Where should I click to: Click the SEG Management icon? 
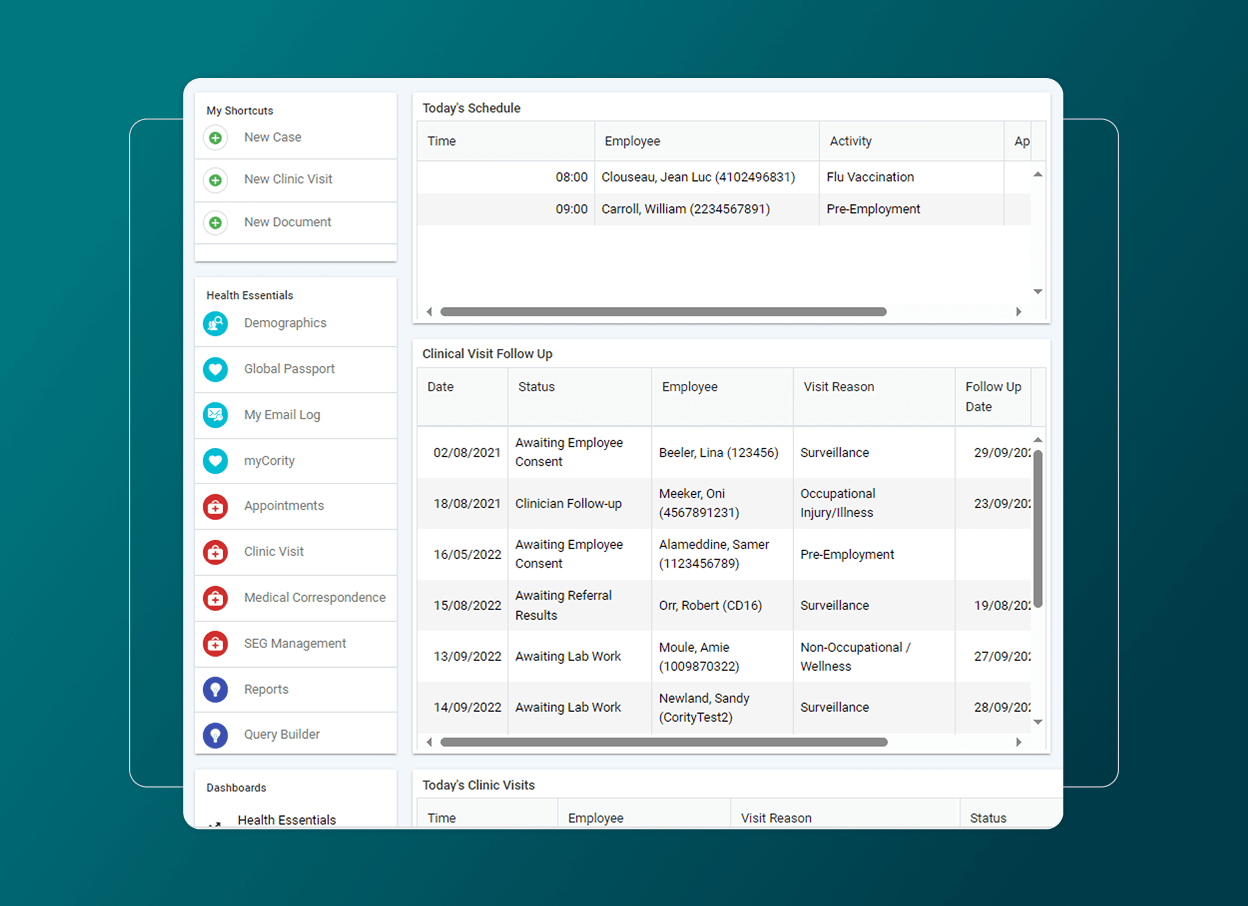pos(215,644)
